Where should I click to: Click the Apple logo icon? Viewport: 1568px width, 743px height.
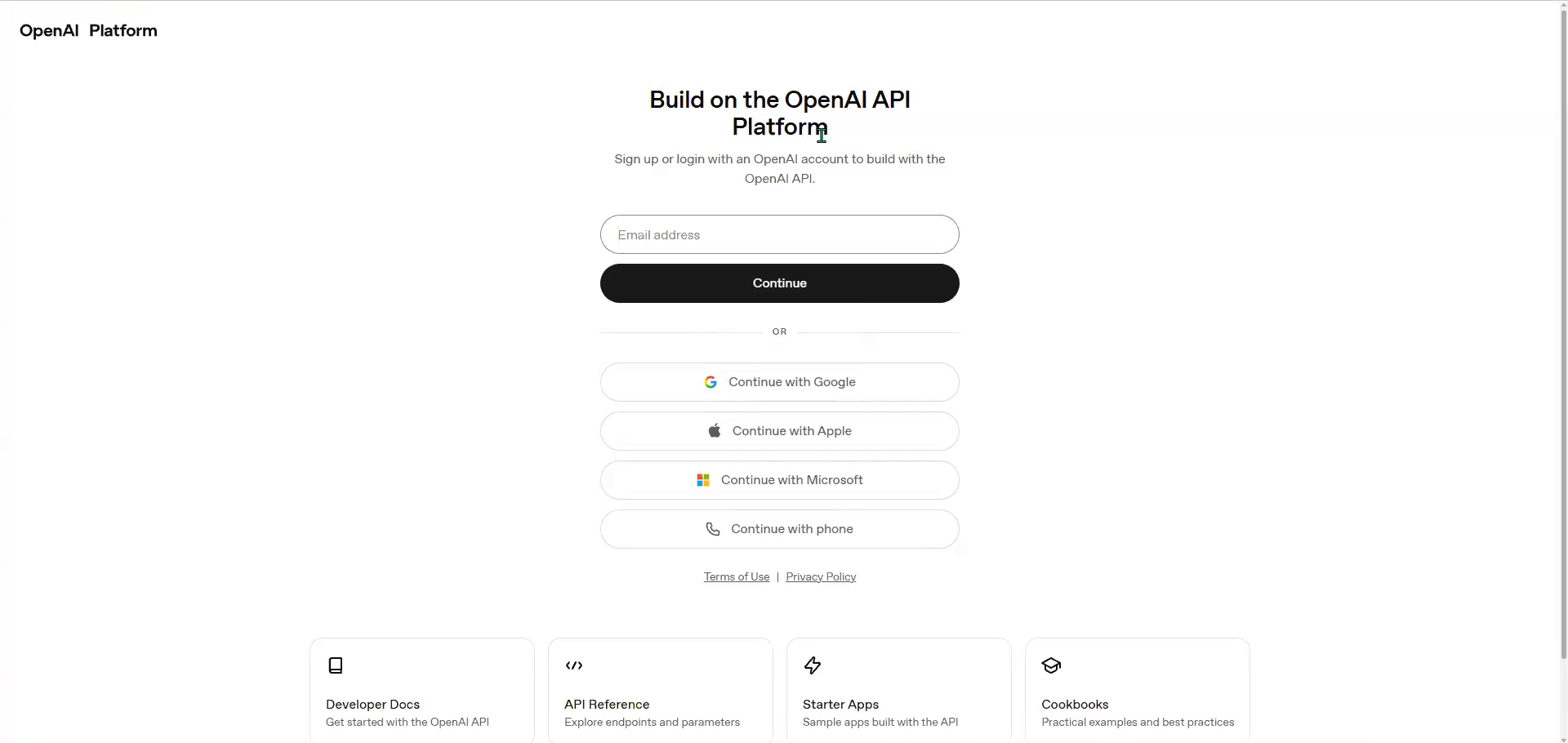(x=715, y=430)
